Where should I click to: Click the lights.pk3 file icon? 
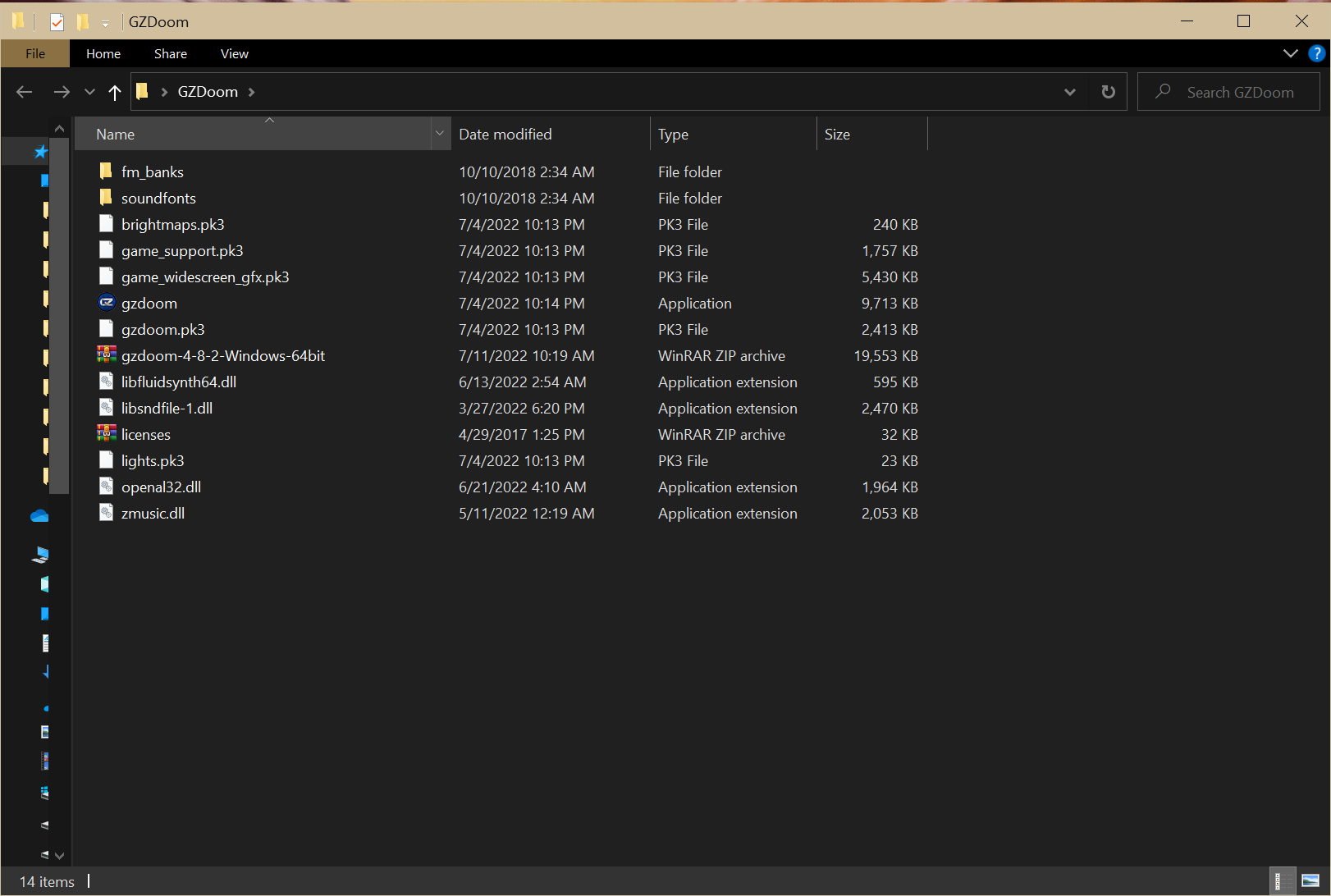(106, 460)
